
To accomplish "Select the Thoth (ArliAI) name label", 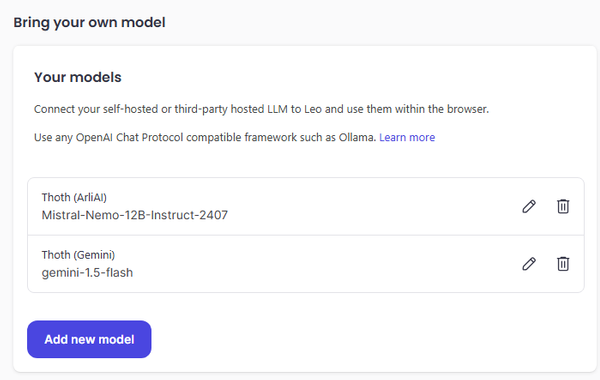I will (x=74, y=197).
